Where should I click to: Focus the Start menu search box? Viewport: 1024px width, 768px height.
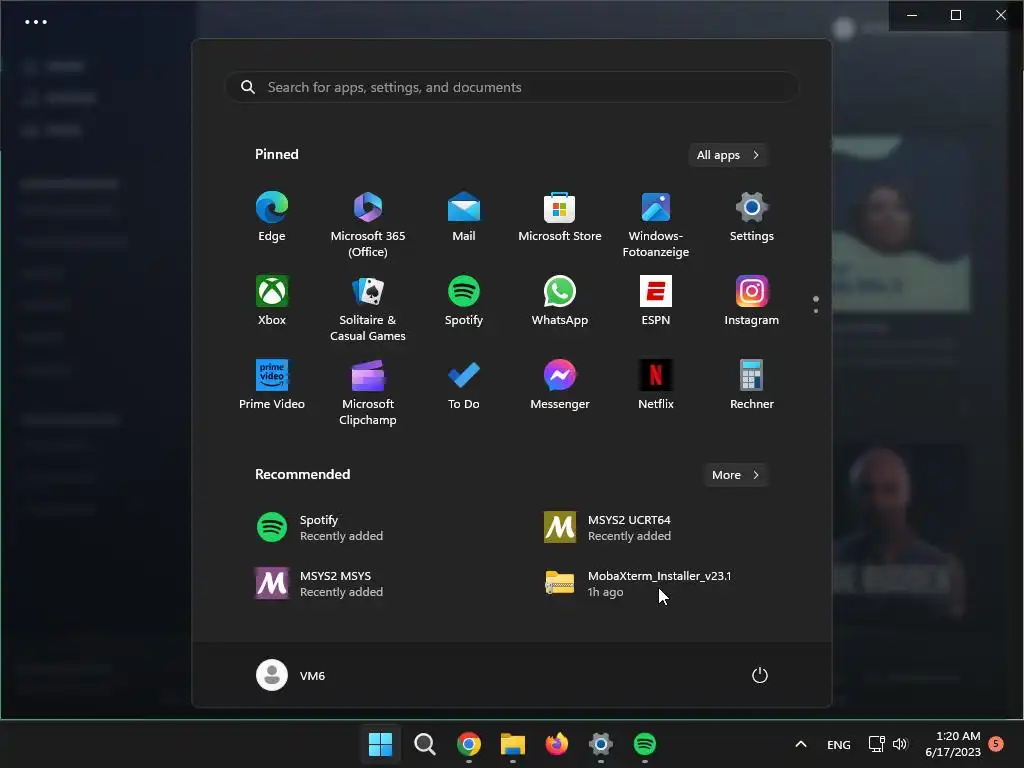coord(512,87)
